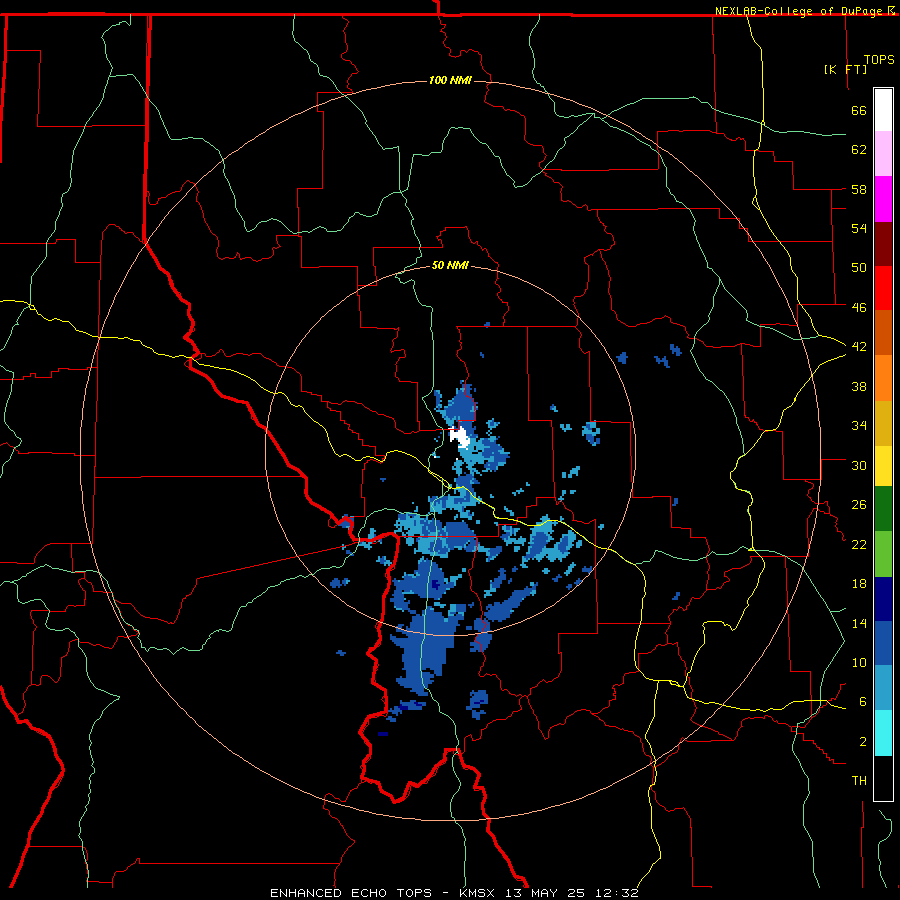The image size is (900, 900).
Task: Click the legend value '18'
Action: 859,584
